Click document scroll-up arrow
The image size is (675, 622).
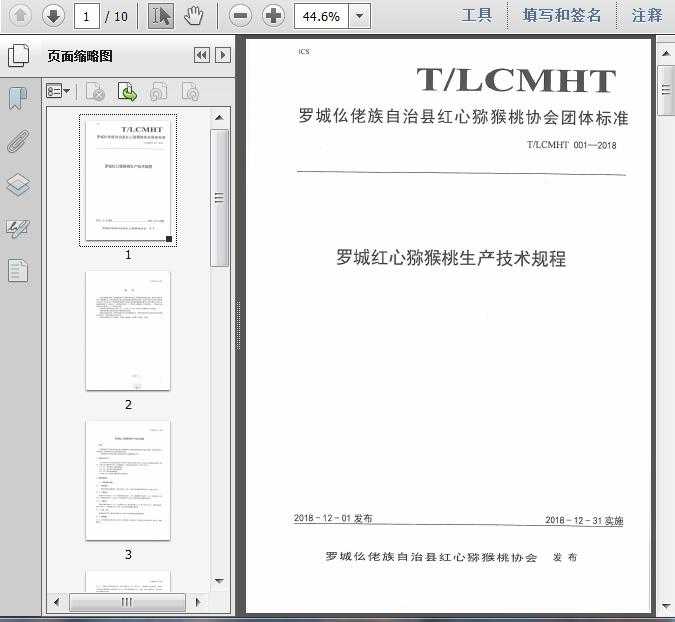click(666, 53)
